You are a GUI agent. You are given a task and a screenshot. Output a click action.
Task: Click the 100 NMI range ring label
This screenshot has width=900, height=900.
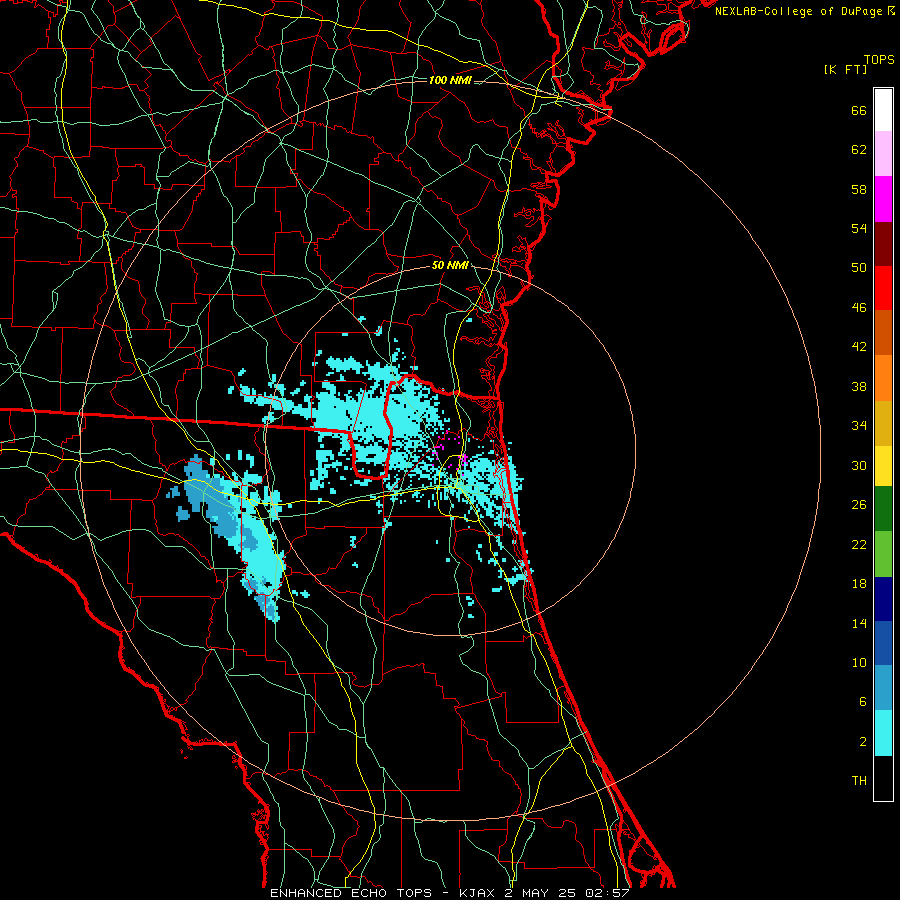[450, 80]
